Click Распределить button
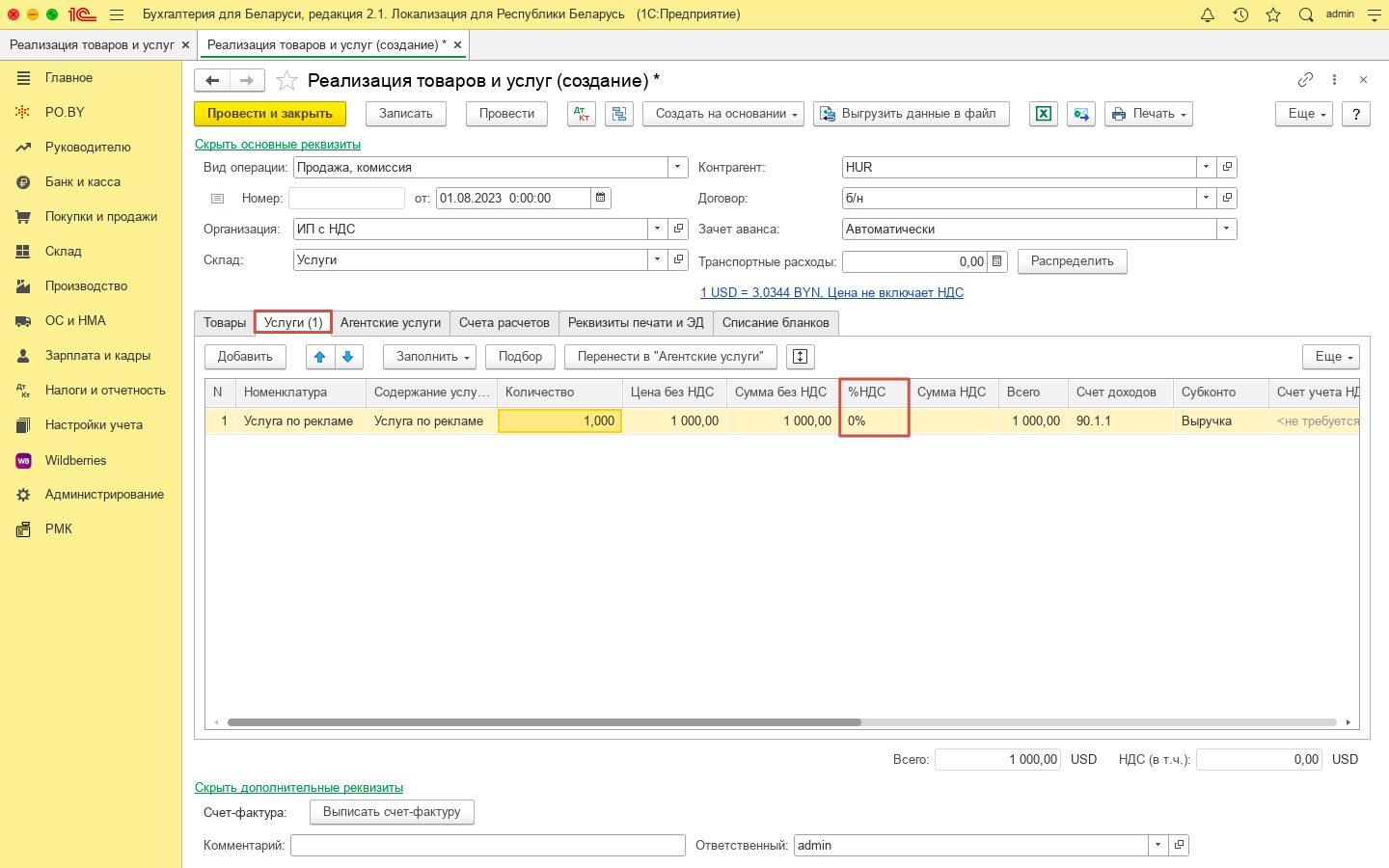This screenshot has height=868, width=1389. (x=1073, y=261)
